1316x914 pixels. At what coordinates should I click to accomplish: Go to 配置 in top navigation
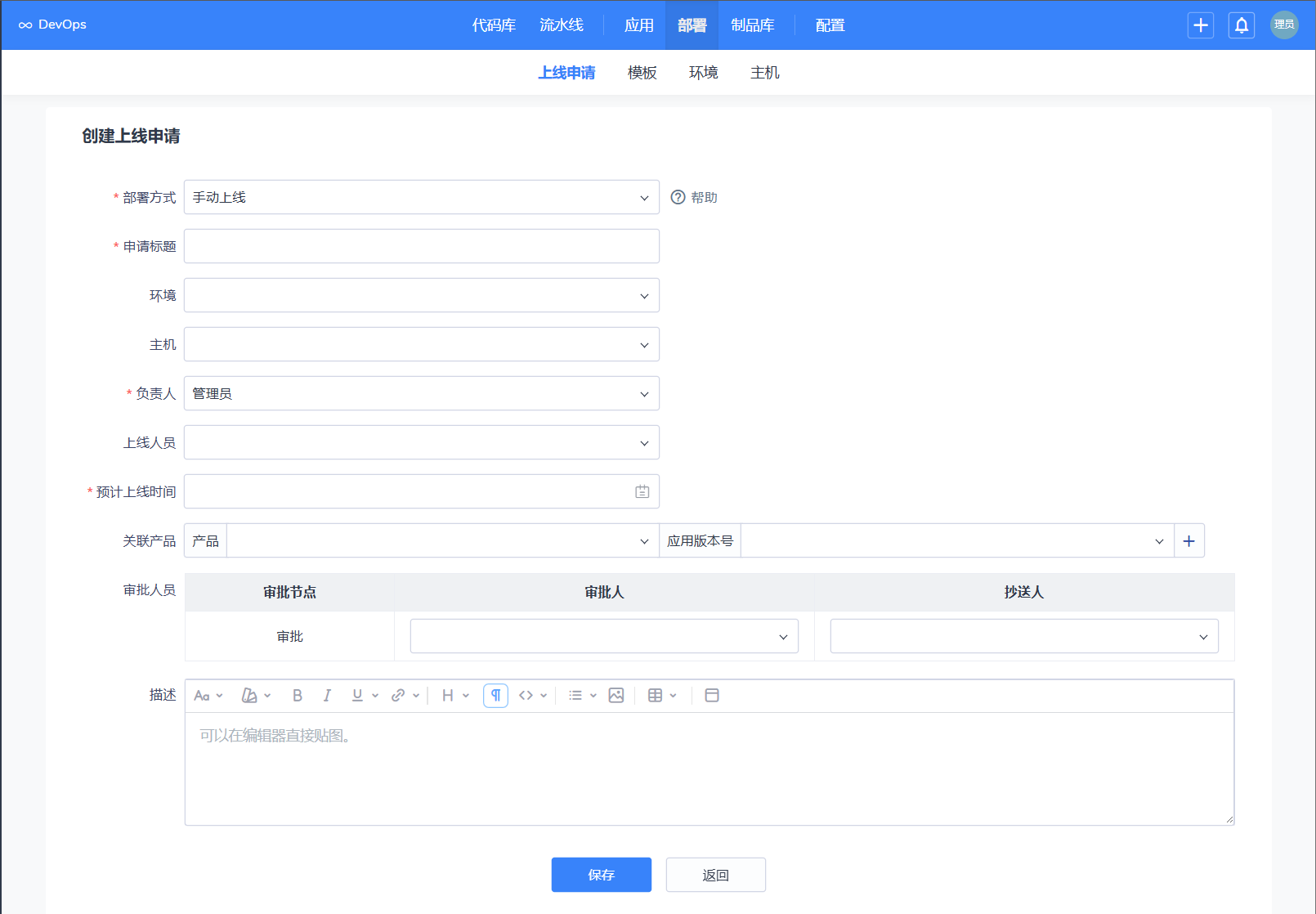pyautogui.click(x=830, y=25)
